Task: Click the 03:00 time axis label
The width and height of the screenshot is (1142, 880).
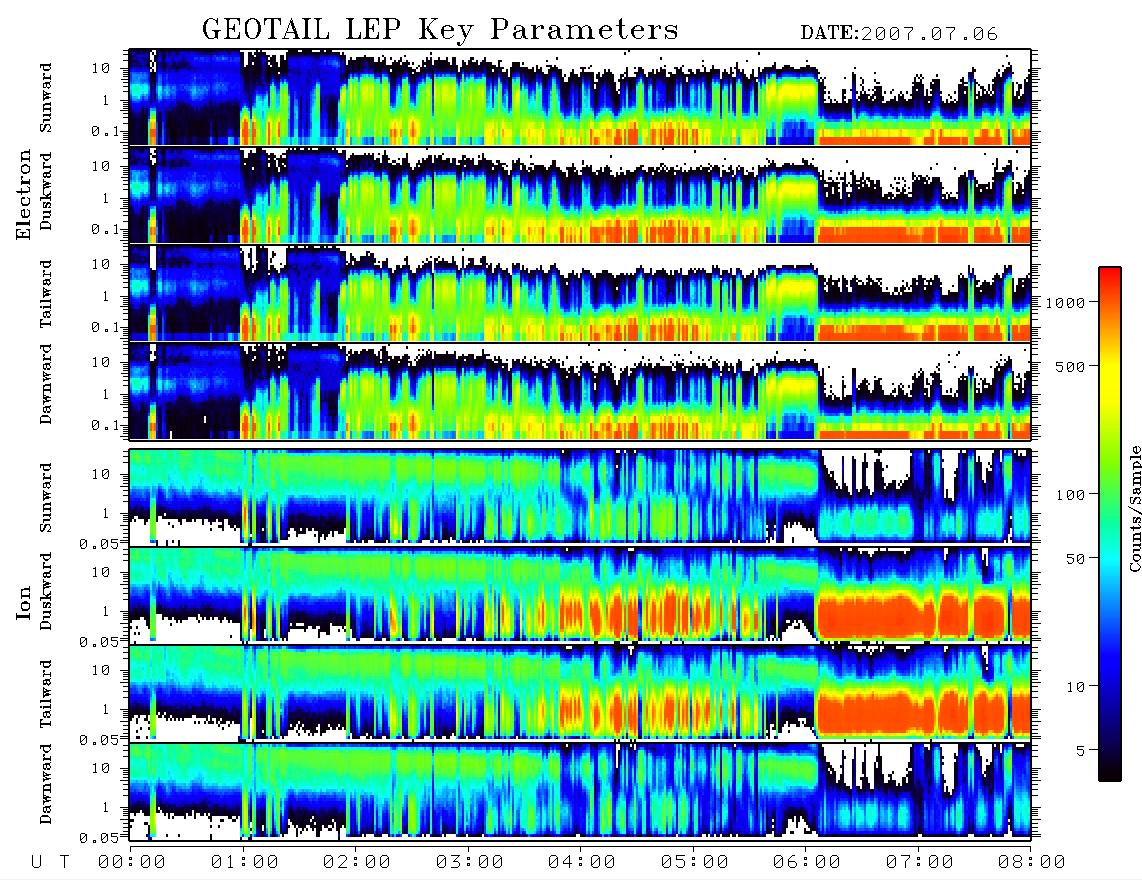Action: pyautogui.click(x=470, y=862)
